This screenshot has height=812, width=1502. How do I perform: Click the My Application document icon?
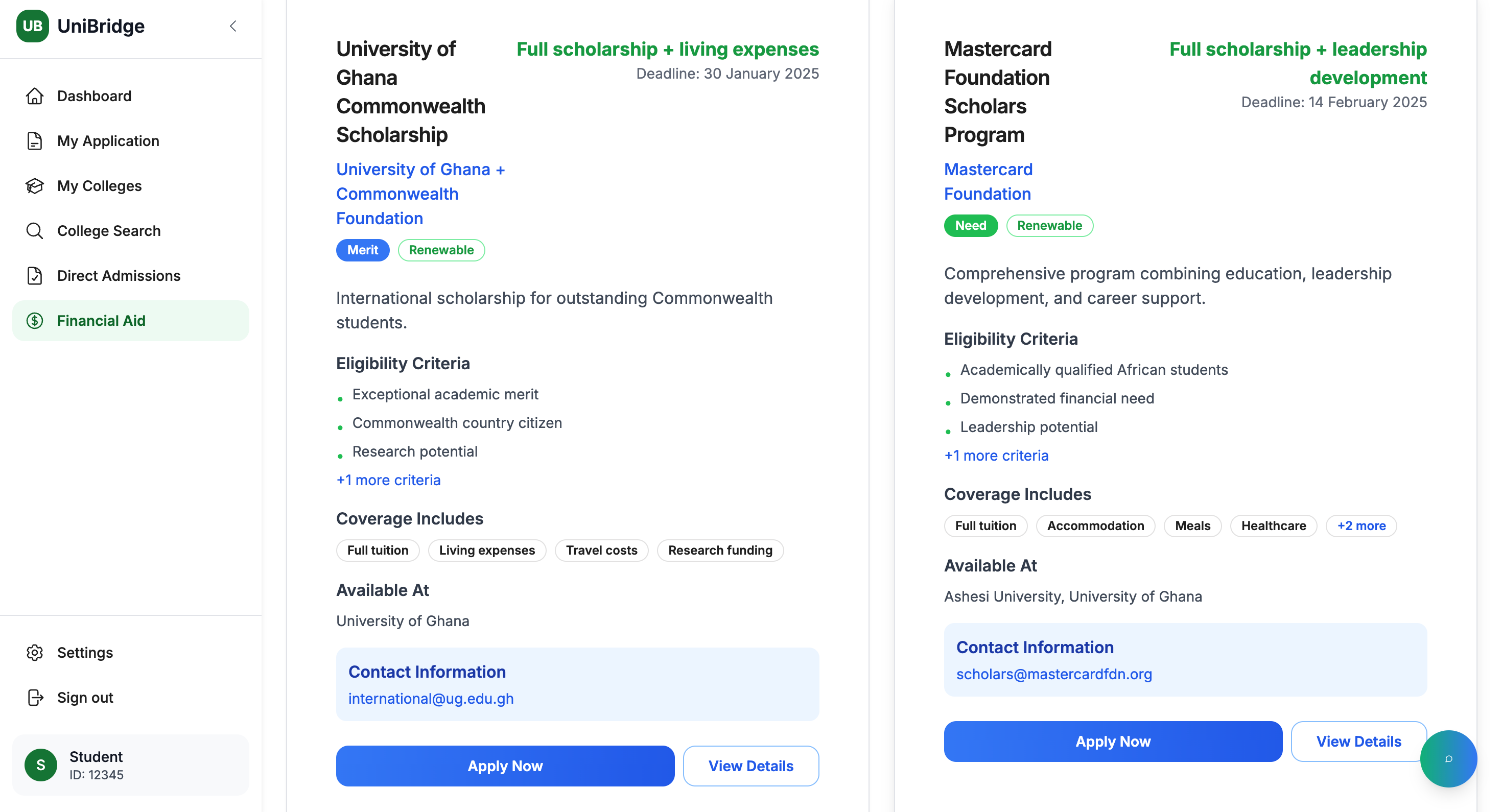click(35, 141)
